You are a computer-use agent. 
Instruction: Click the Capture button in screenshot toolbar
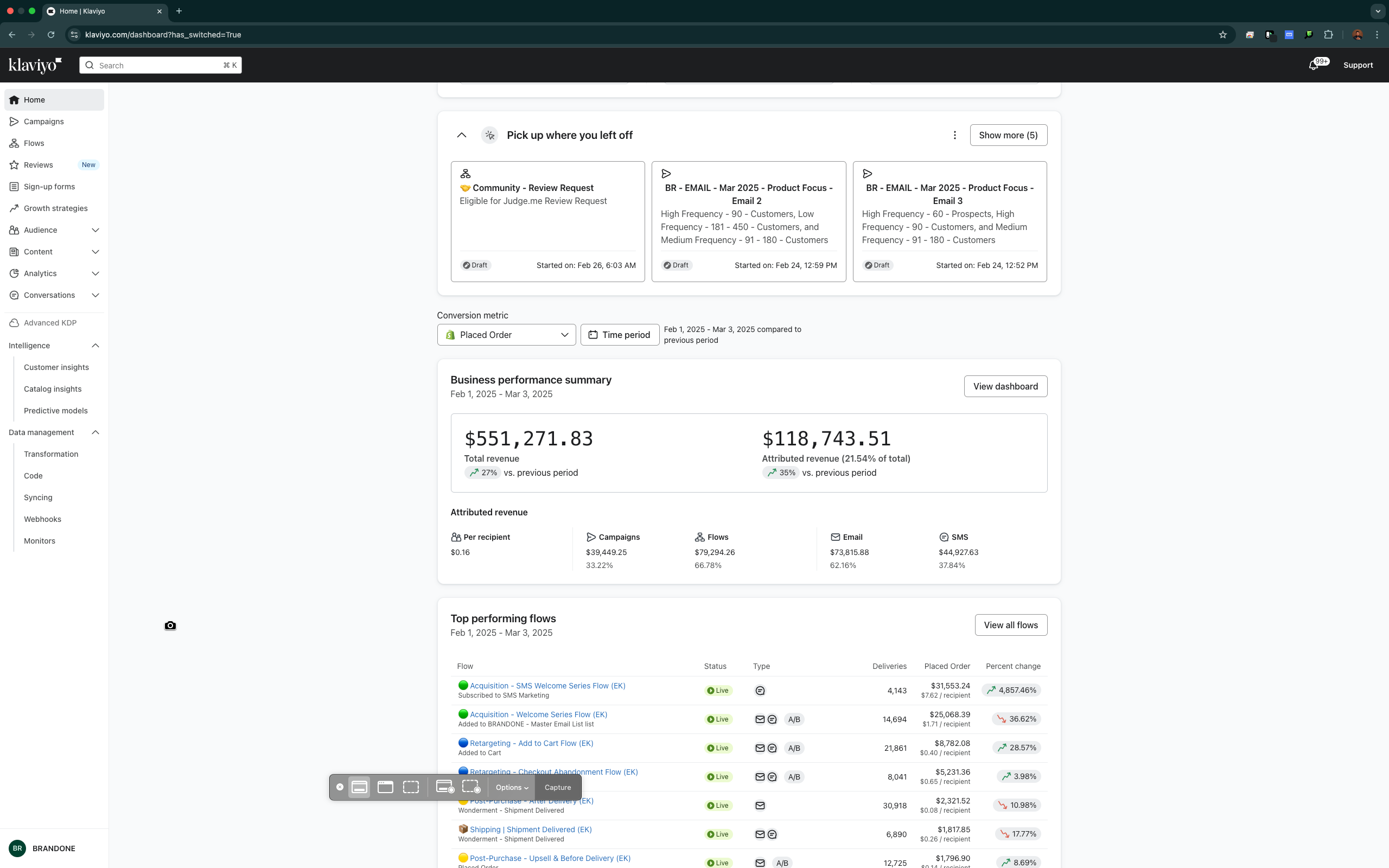[557, 788]
